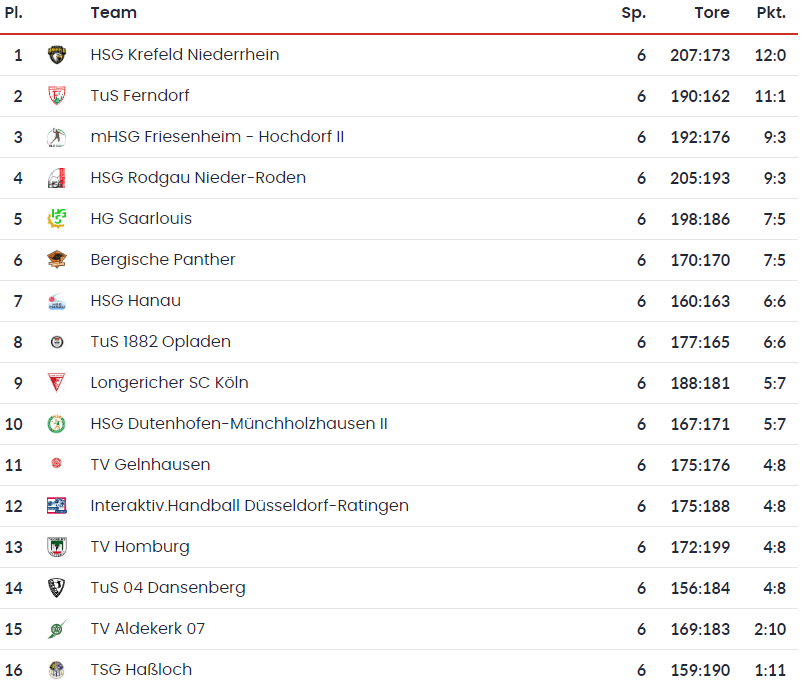The image size is (803, 689).
Task: Click the Interaktiv.Handball Düsseldorf-Ratingen logo
Action: pos(57,506)
